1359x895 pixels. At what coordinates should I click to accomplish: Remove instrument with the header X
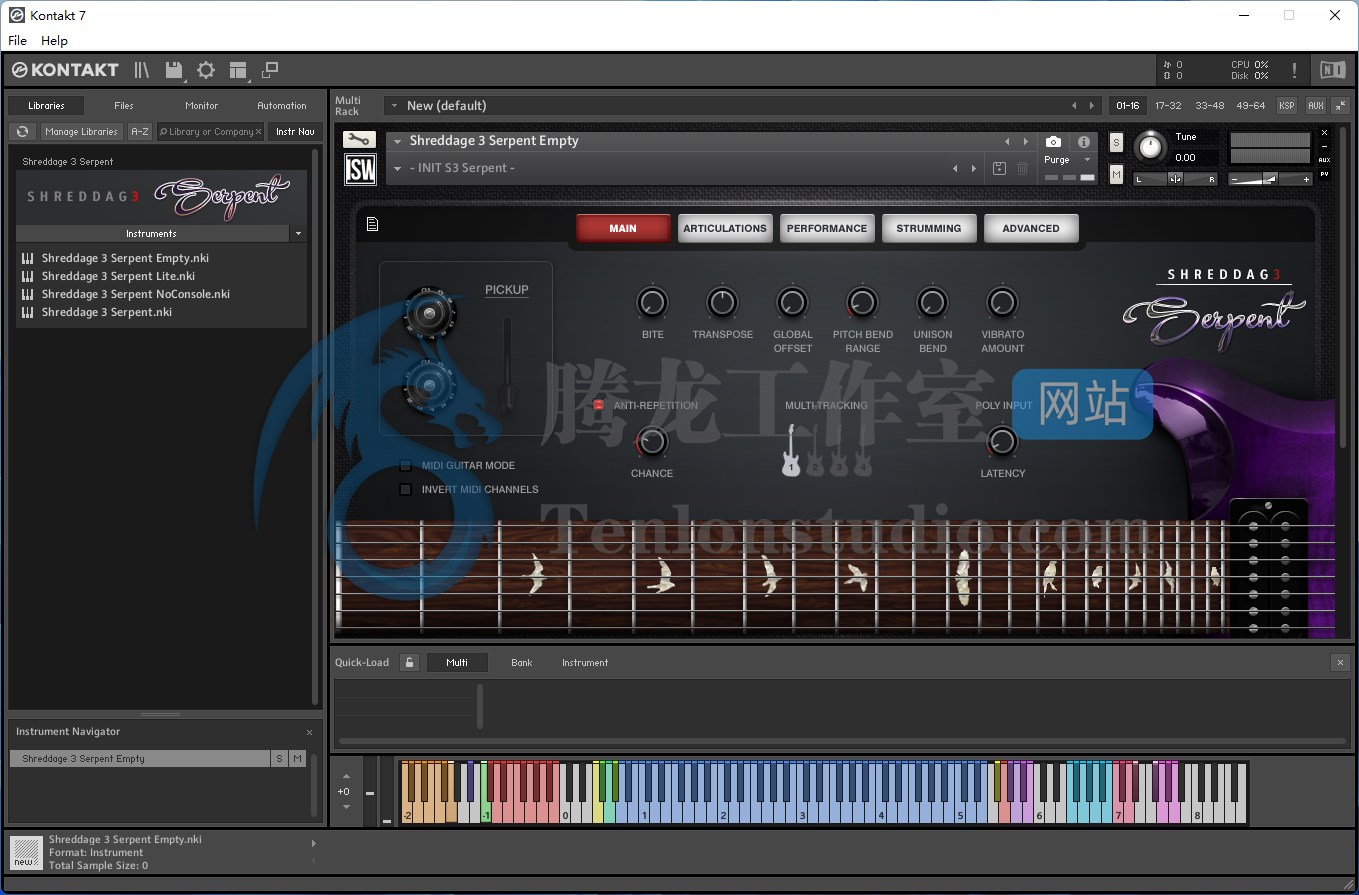(x=1324, y=132)
